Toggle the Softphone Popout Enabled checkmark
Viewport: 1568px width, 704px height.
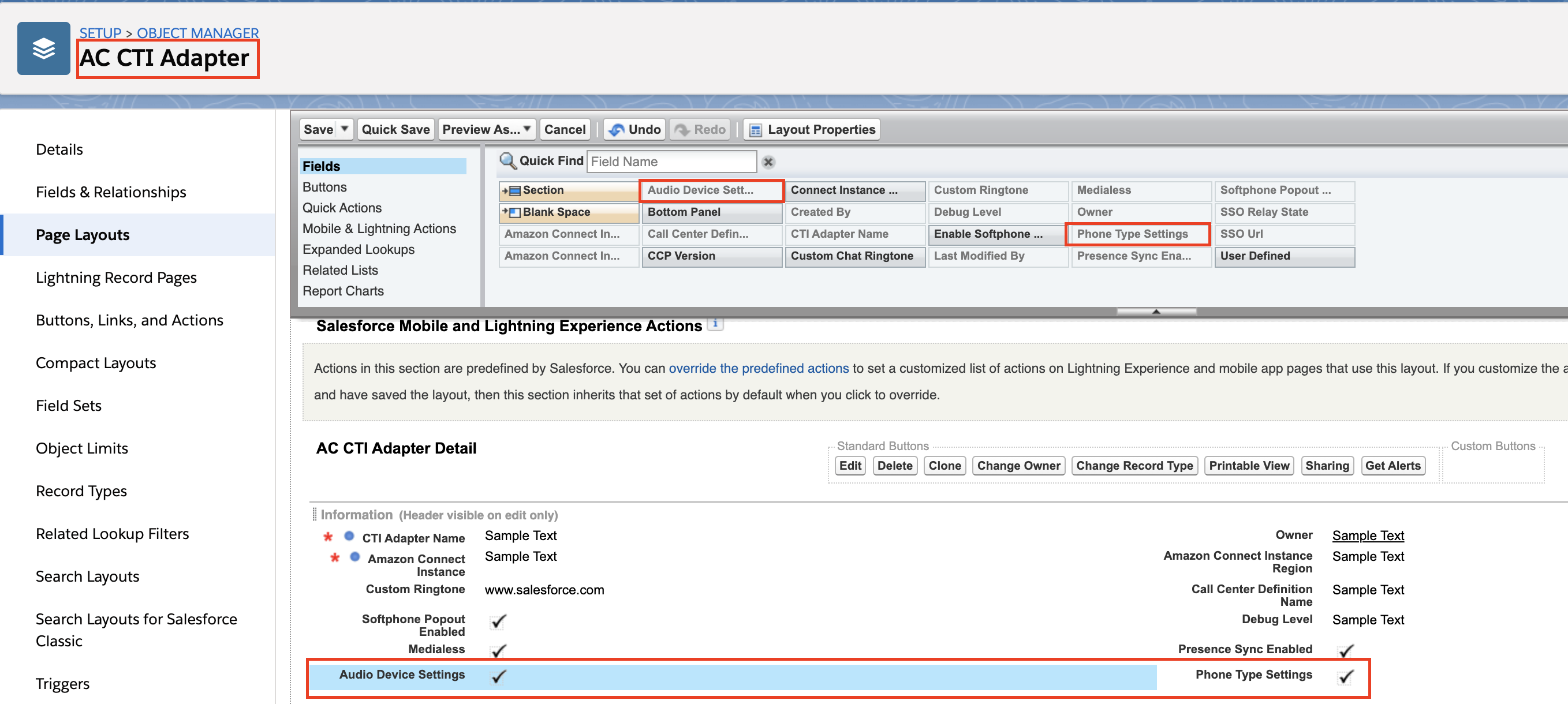tap(499, 621)
